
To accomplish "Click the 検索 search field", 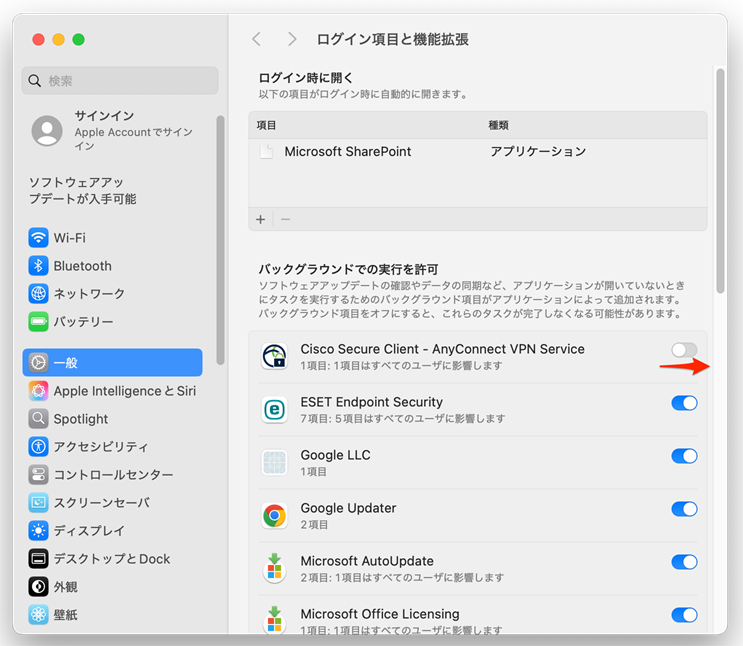I will [120, 81].
